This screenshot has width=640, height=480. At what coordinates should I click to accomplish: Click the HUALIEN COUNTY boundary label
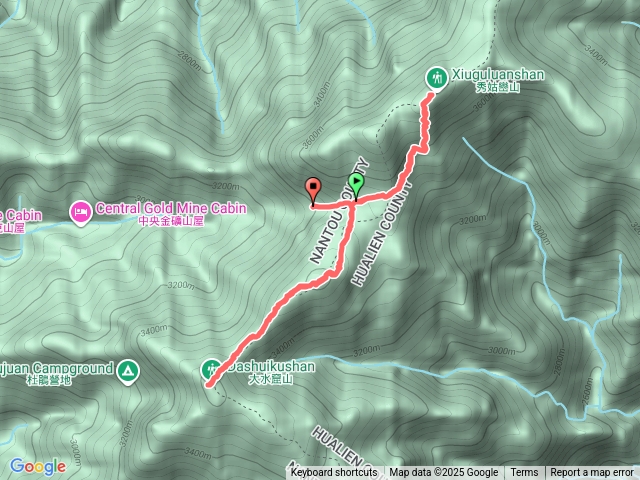[381, 234]
